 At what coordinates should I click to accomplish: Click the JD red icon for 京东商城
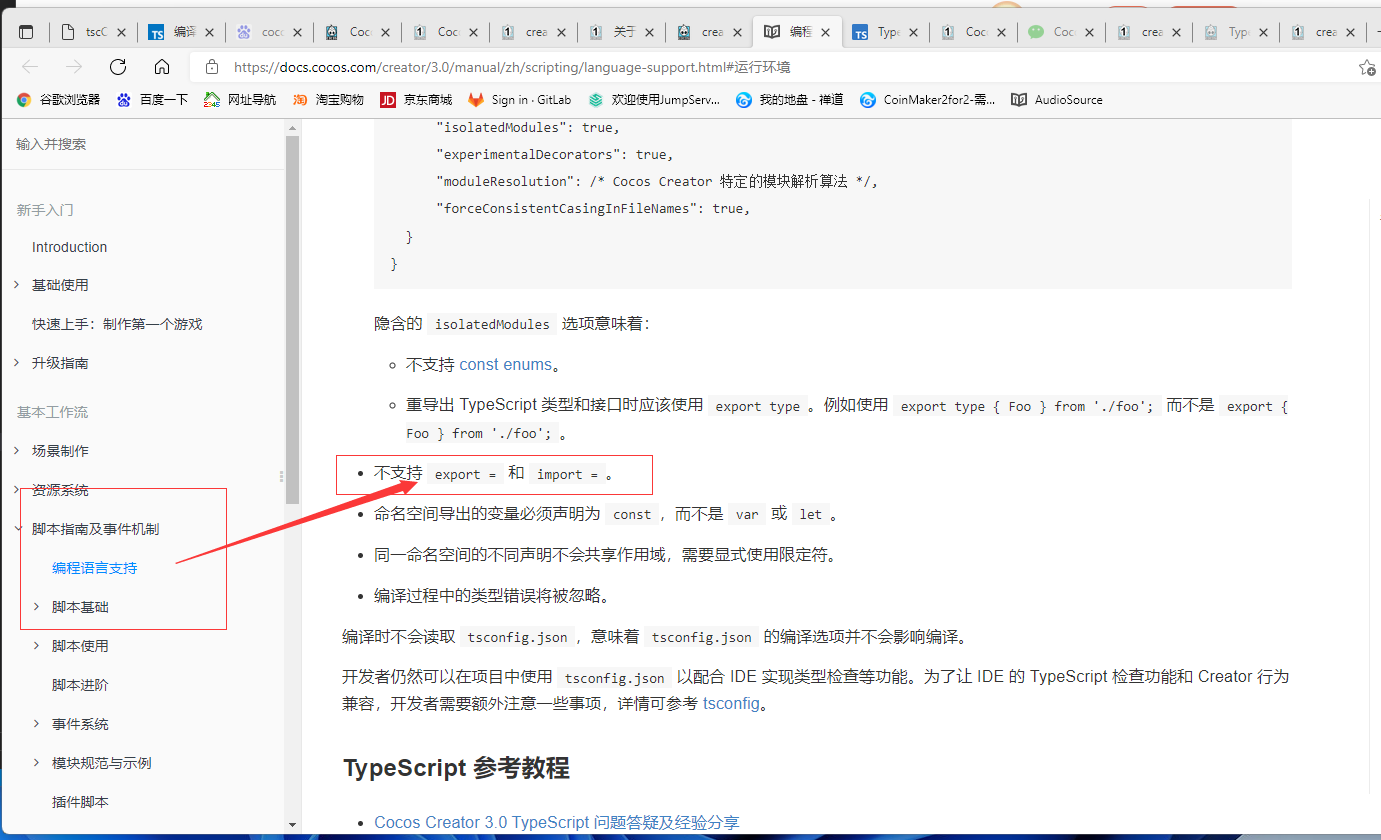point(388,100)
